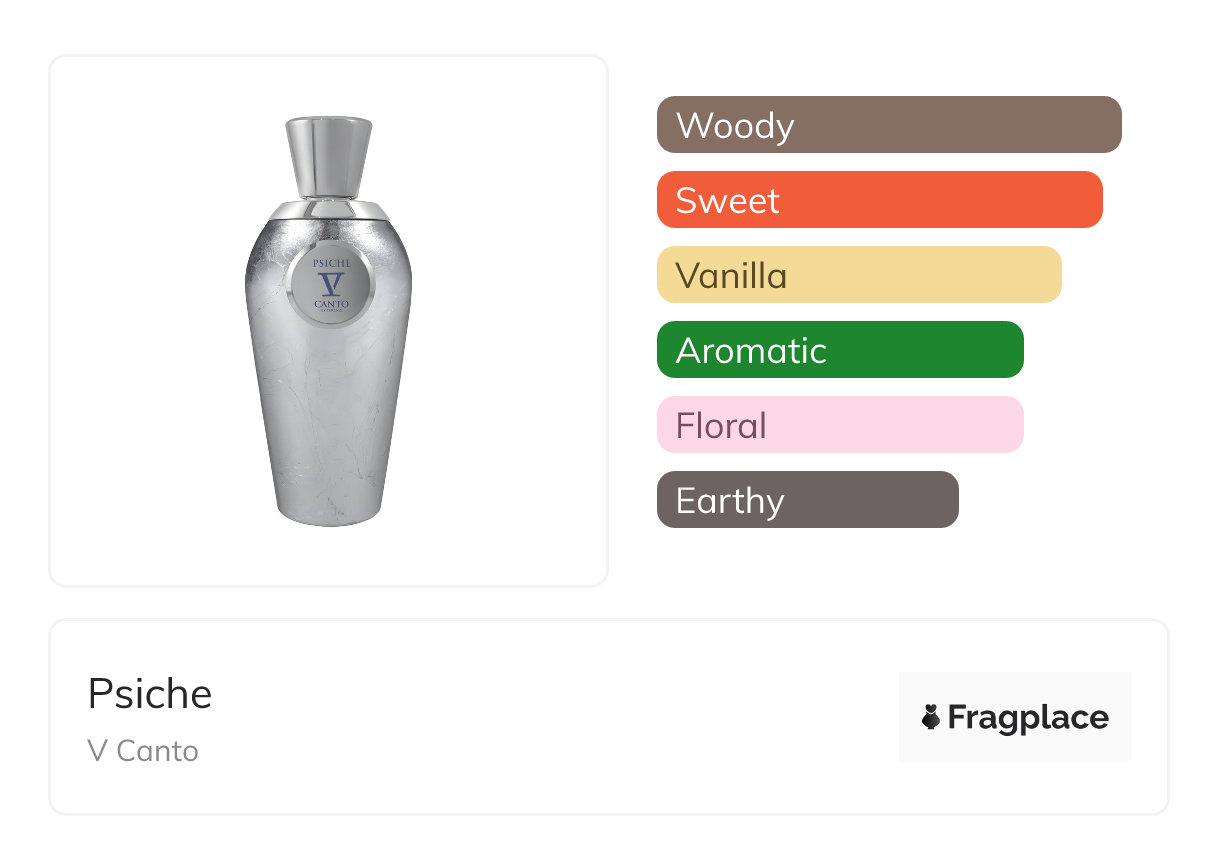Select the yellow Vanilla accord bar
The image size is (1218, 864).
point(858,275)
